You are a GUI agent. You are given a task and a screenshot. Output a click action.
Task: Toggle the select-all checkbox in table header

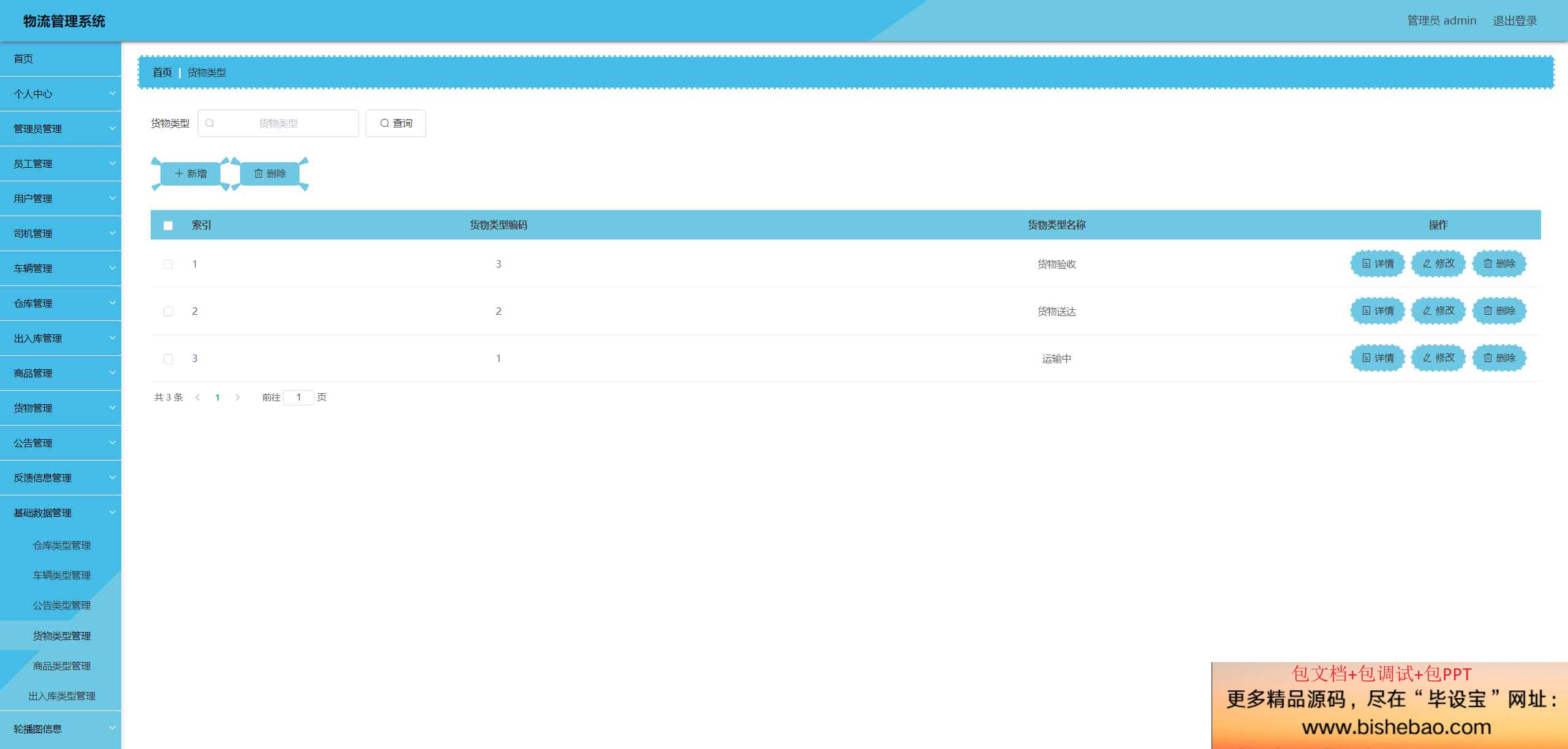pyautogui.click(x=168, y=225)
